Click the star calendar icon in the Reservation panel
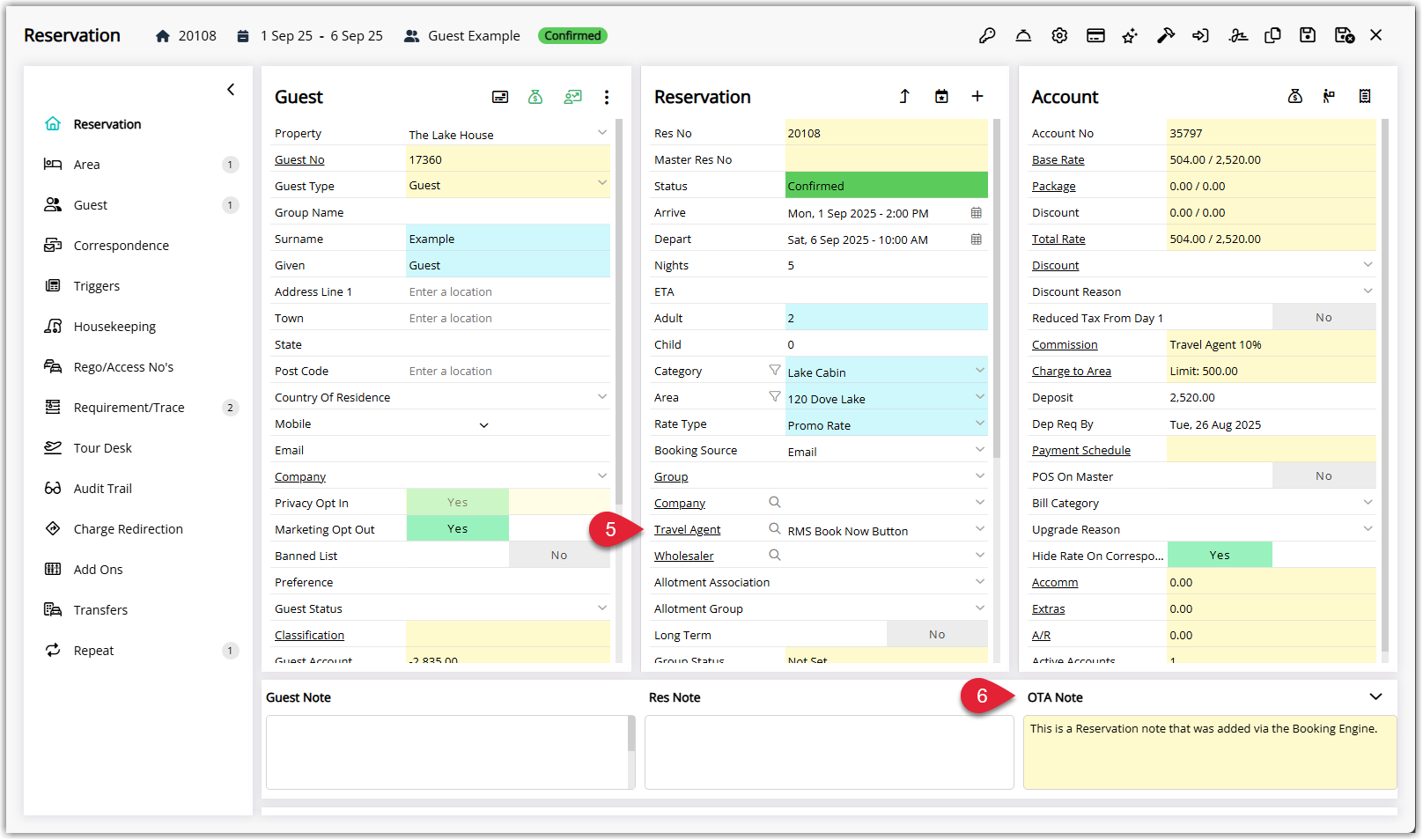 pos(941,96)
